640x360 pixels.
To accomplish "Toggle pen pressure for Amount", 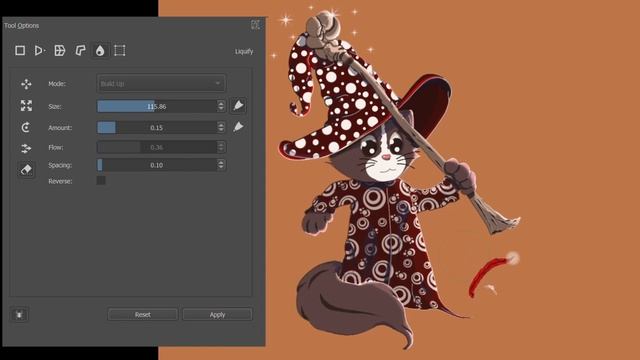I will 238,127.
